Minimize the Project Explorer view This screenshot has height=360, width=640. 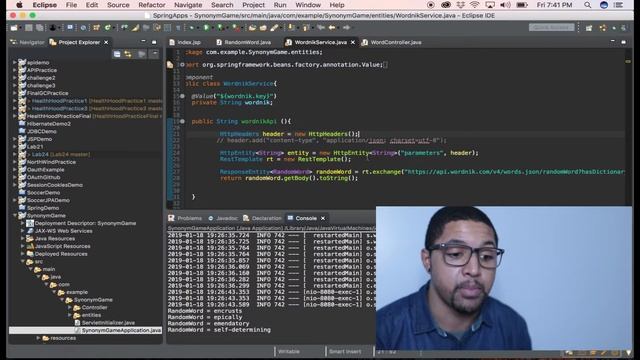point(143,42)
